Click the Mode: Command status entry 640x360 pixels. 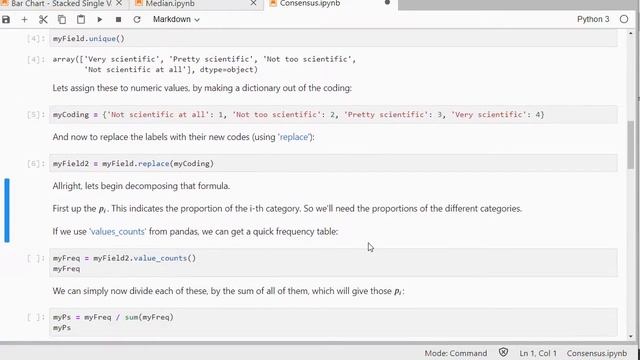click(x=456, y=353)
